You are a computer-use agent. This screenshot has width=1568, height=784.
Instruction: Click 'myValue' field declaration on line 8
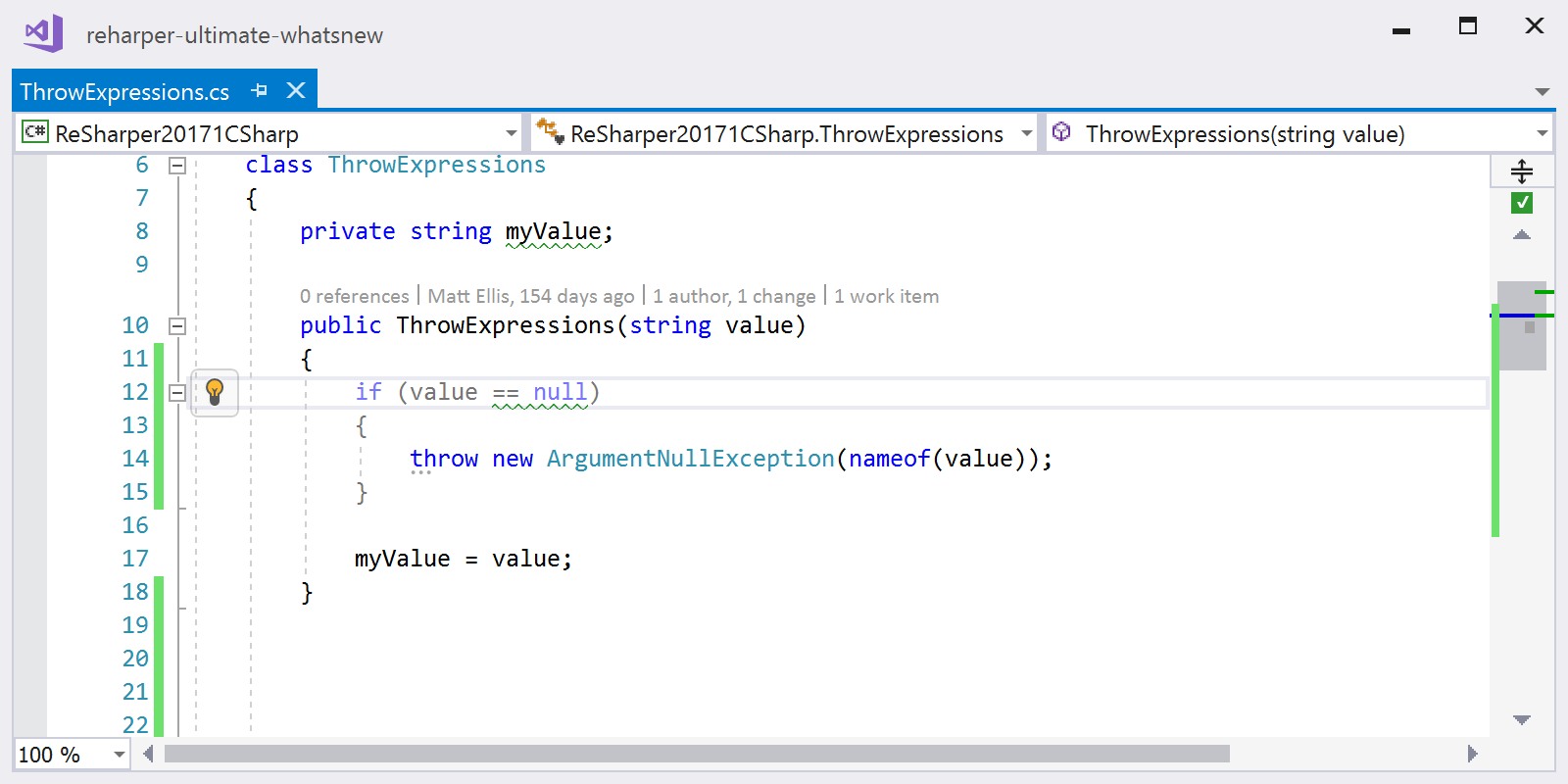[553, 232]
